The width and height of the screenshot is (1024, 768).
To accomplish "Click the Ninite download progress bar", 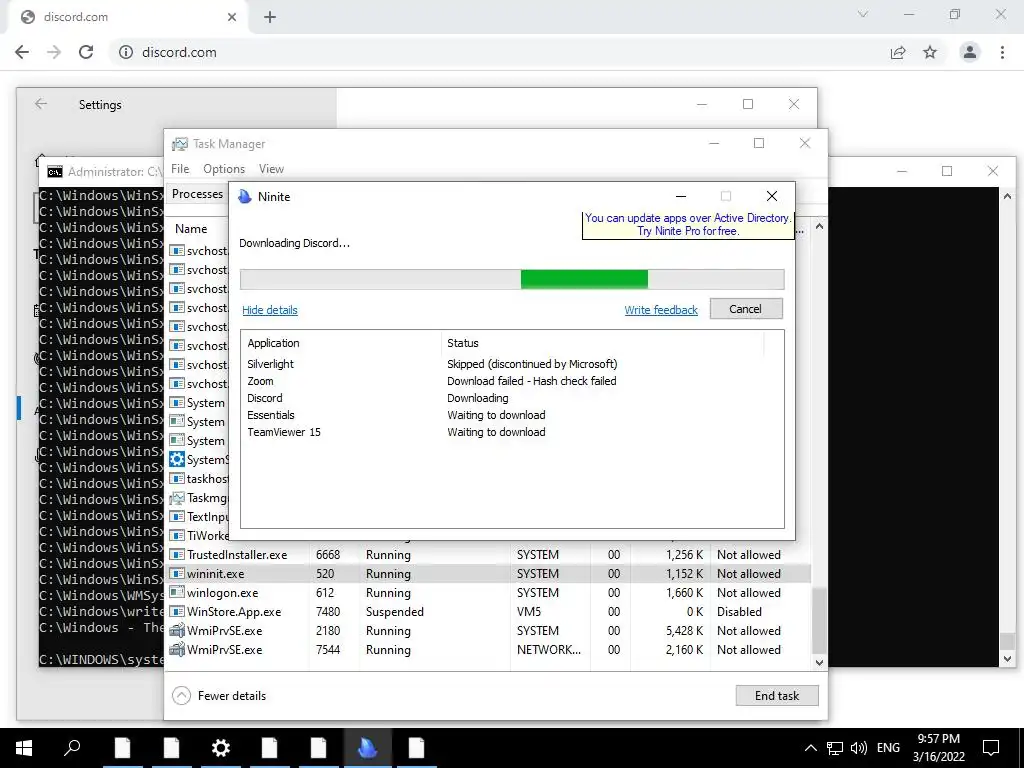I will [x=512, y=279].
